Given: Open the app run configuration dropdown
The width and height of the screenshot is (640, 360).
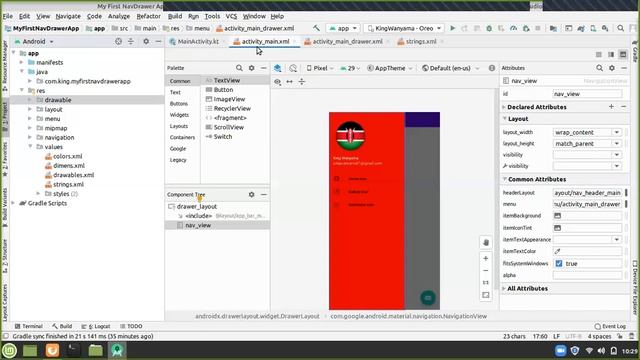Looking at the screenshot, I should tap(343, 28).
